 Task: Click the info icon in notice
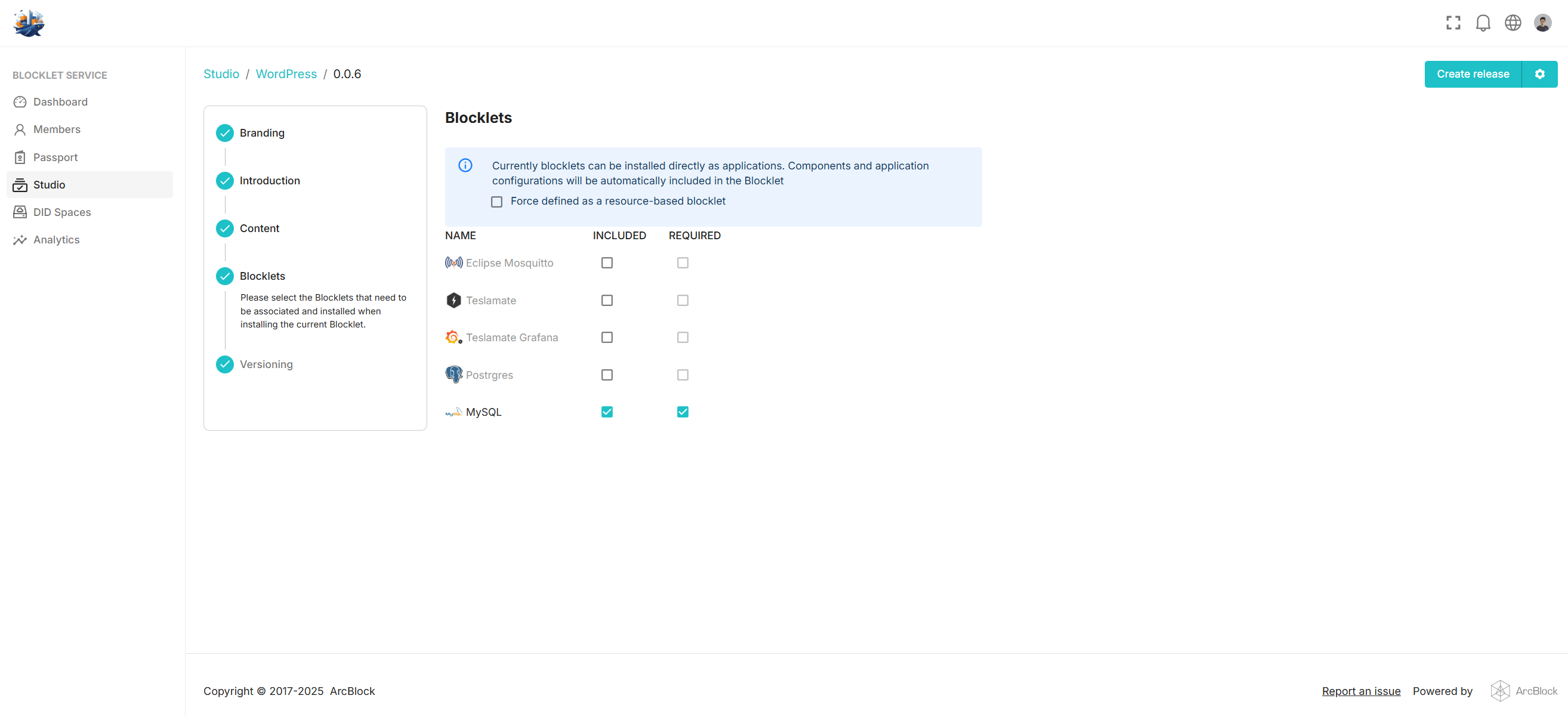[465, 166]
